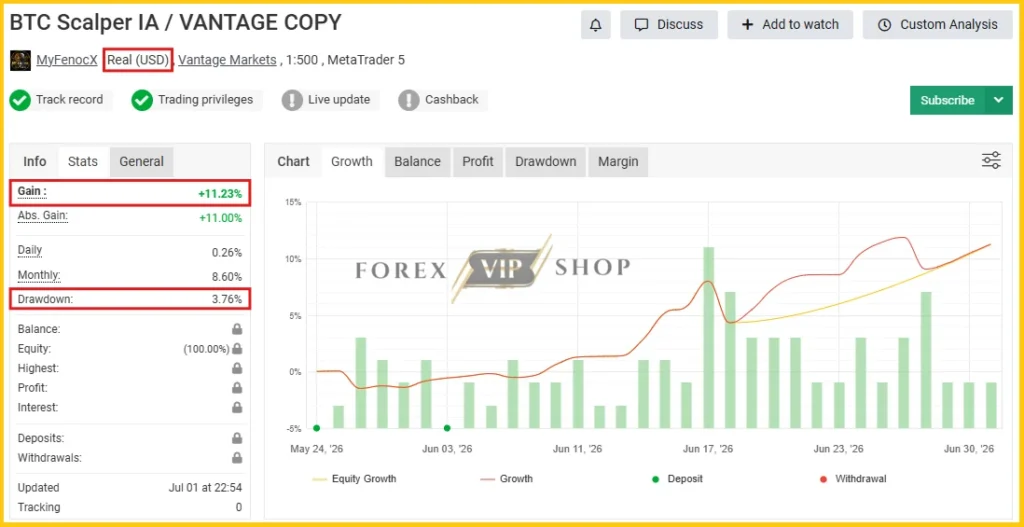Open Custom Analysis
This screenshot has width=1024, height=527.
[937, 25]
